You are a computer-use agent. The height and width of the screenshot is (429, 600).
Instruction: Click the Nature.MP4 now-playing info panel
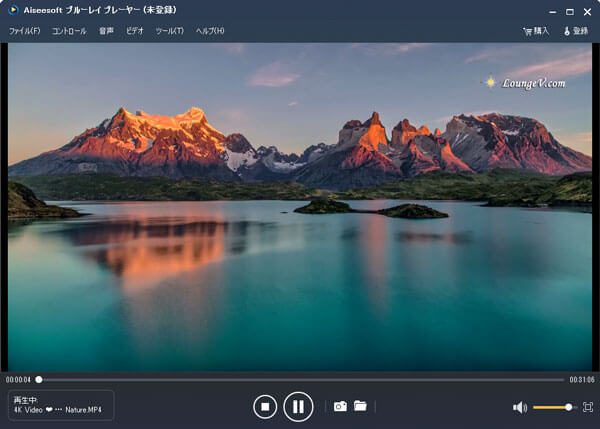60,405
